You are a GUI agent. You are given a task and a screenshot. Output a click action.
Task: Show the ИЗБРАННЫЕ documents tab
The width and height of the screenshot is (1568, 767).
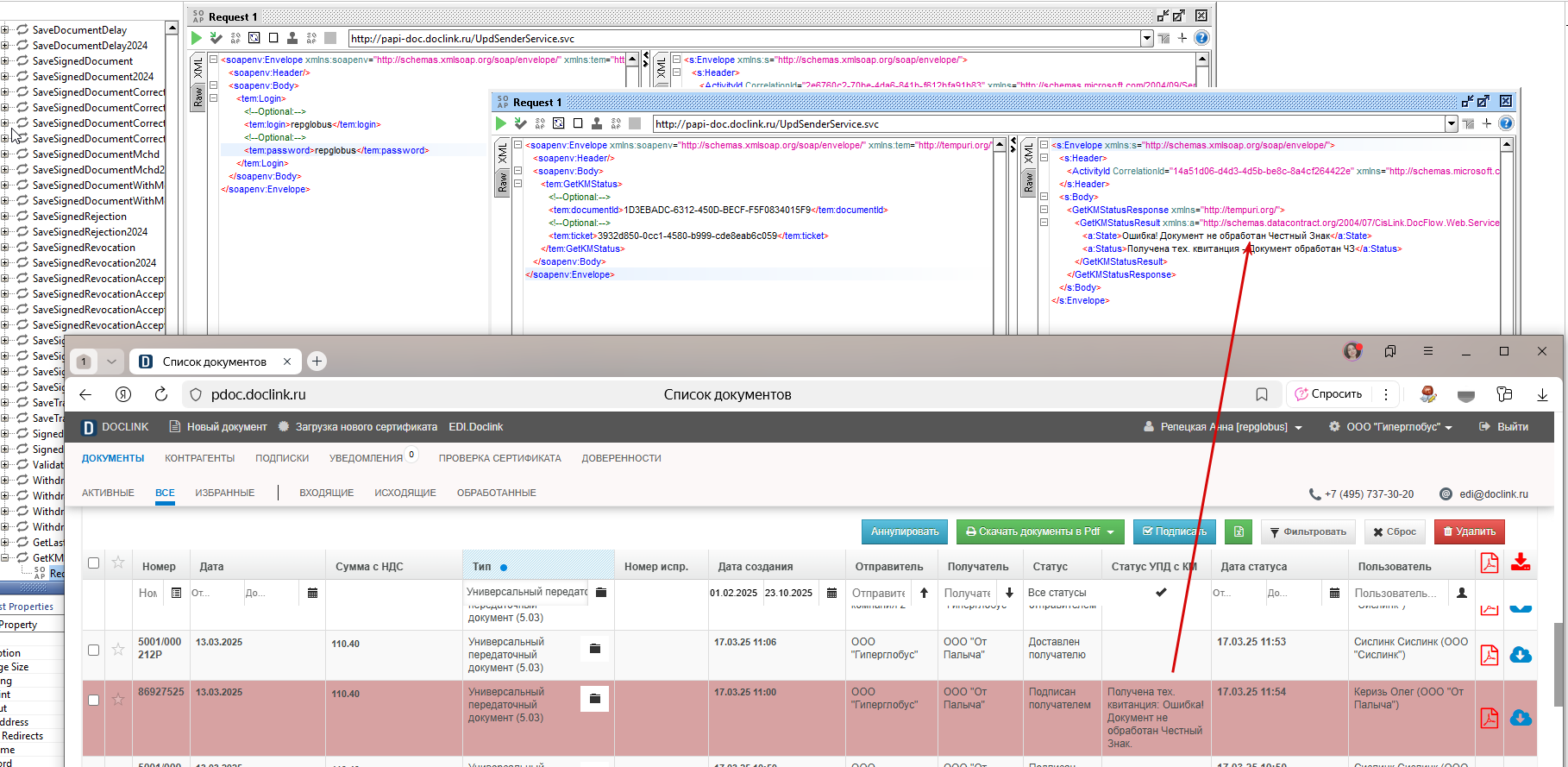click(224, 493)
